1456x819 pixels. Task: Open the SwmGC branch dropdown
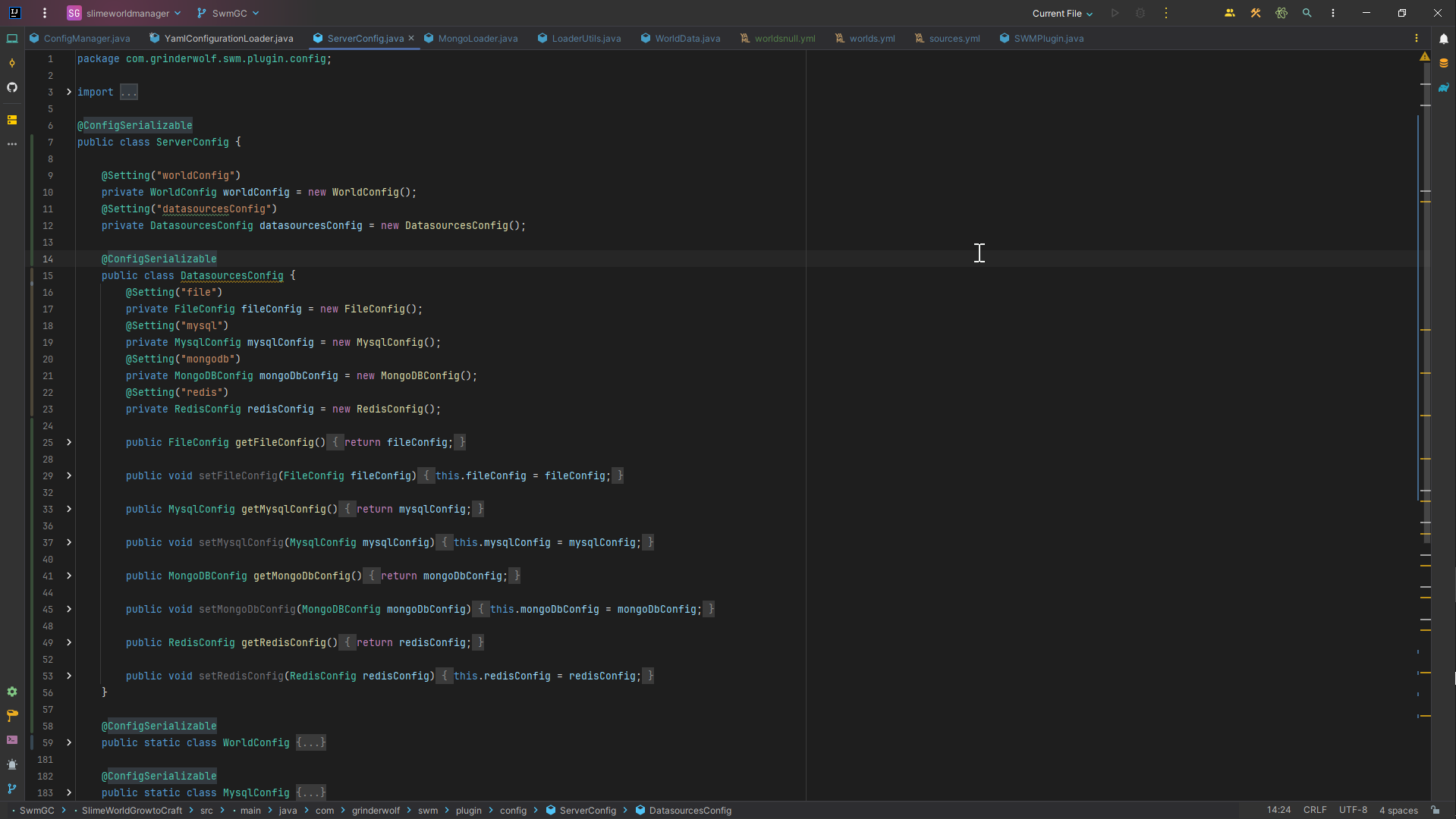point(228,13)
